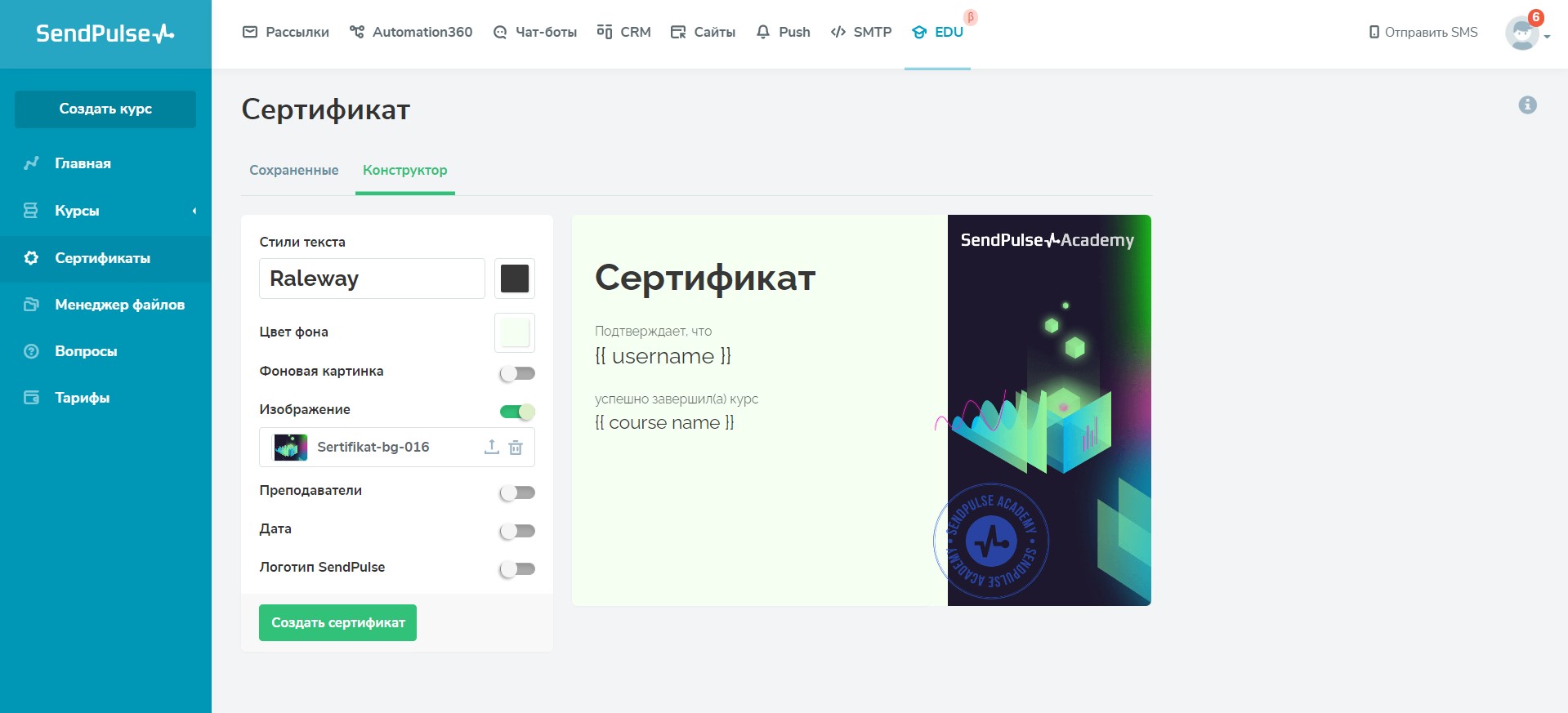Click the Создать курс button

pos(105,109)
